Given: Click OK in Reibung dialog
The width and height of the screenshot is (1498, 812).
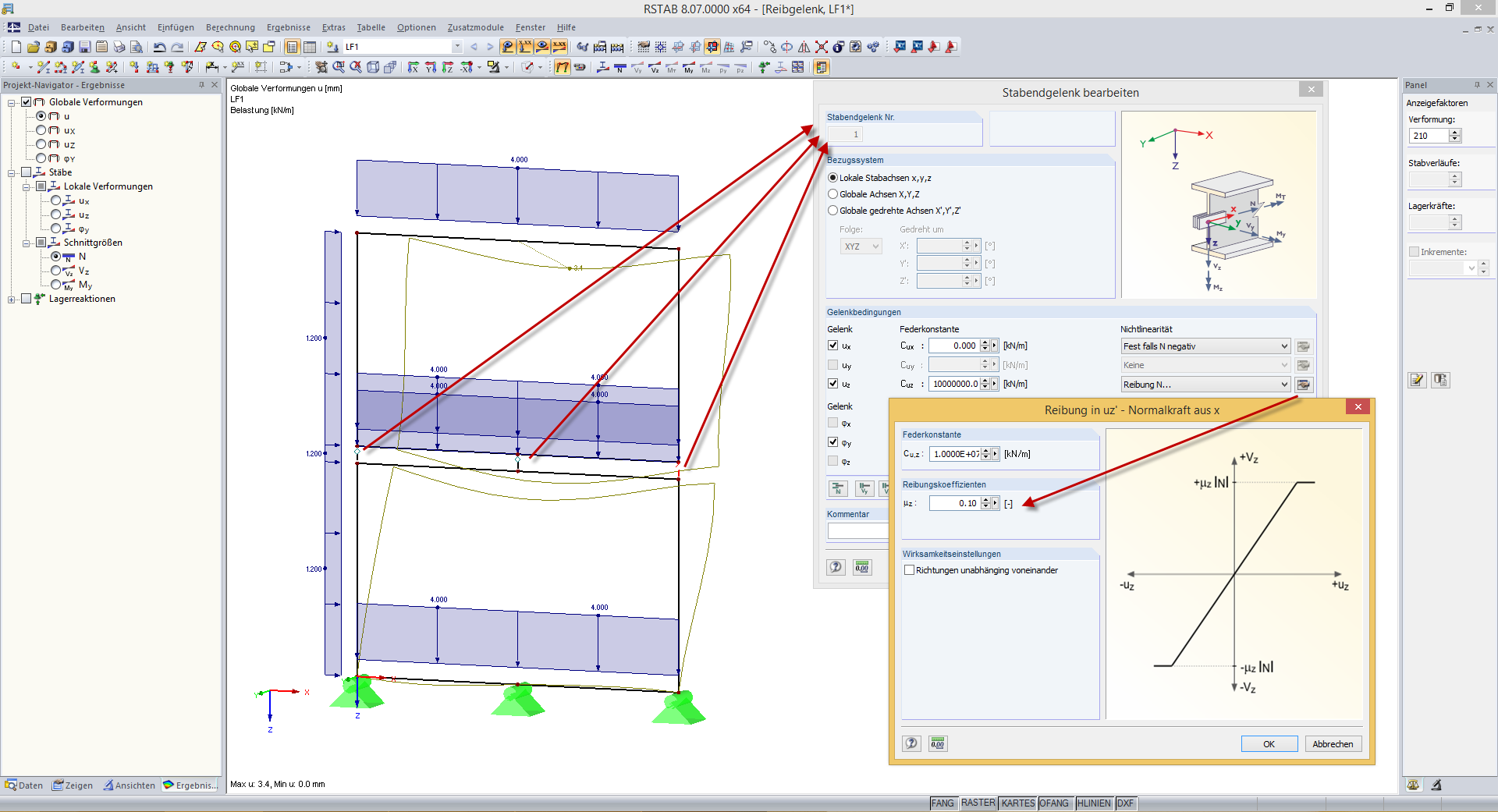Looking at the screenshot, I should (x=1269, y=744).
